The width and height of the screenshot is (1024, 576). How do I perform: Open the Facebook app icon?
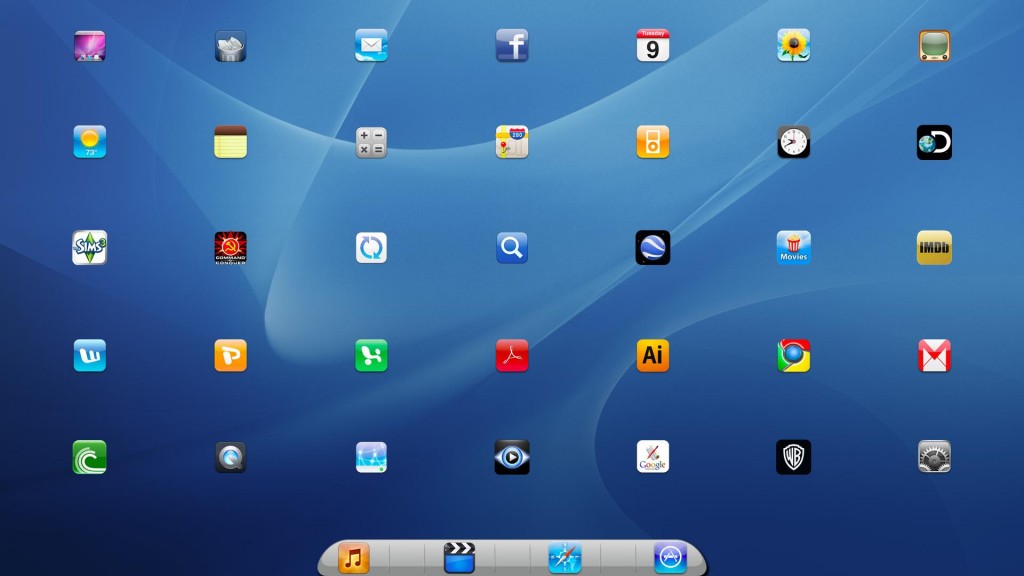point(512,45)
